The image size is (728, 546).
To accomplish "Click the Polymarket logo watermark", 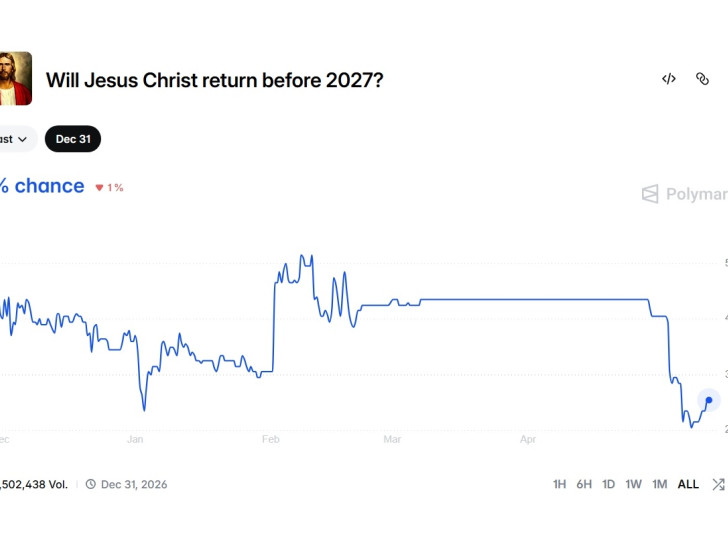I will coord(684,194).
